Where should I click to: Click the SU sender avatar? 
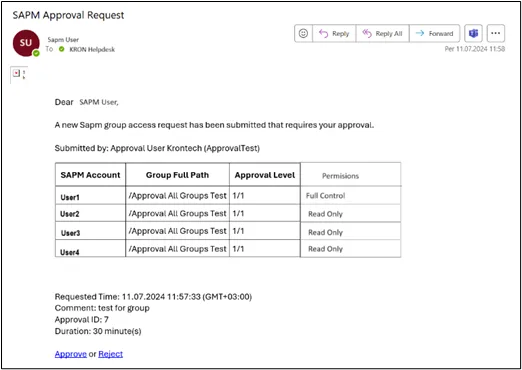point(26,43)
